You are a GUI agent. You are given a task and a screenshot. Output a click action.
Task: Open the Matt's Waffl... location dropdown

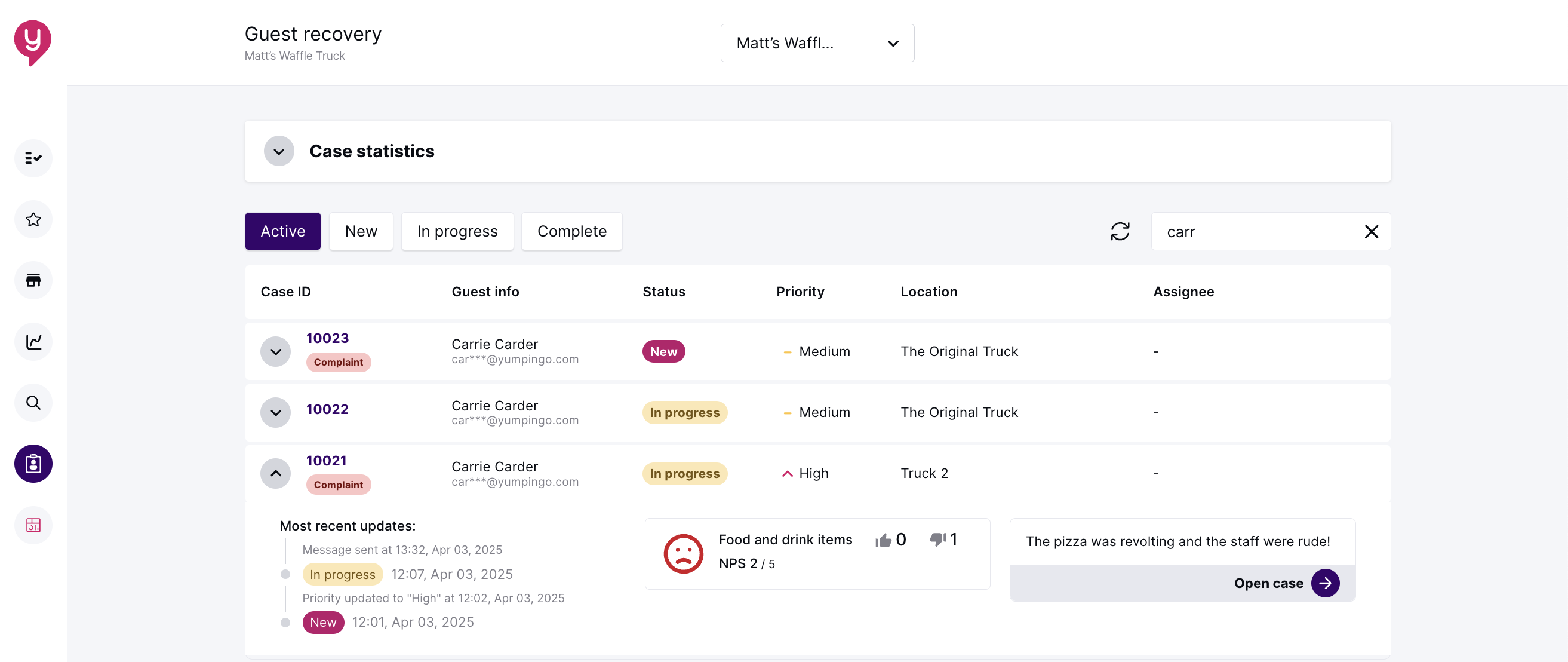(x=817, y=43)
